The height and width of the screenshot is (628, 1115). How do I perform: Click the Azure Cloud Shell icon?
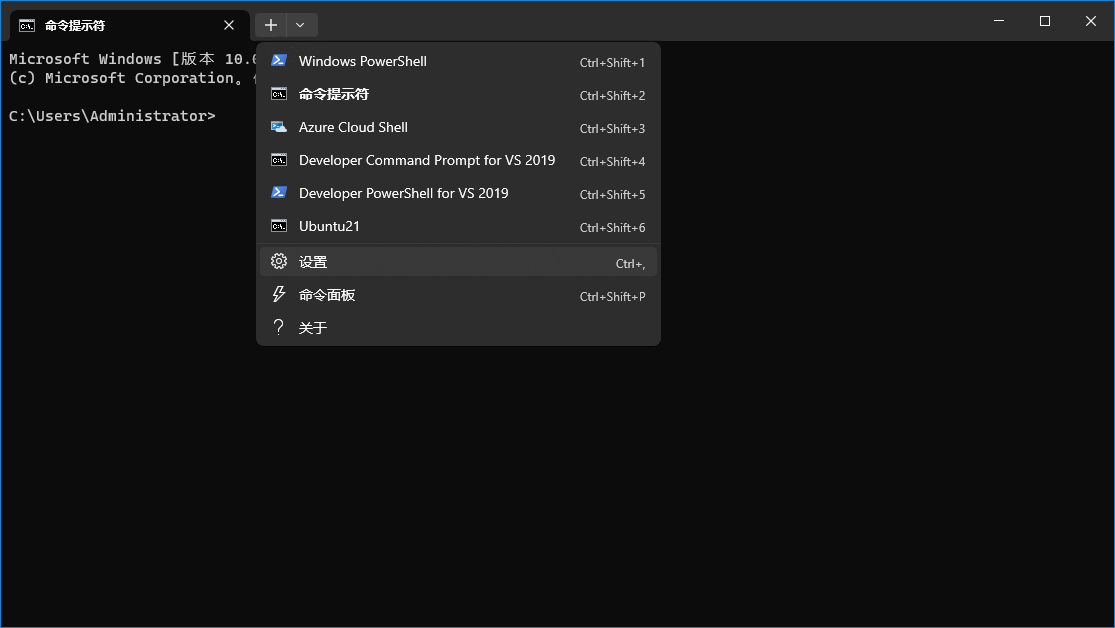point(279,127)
